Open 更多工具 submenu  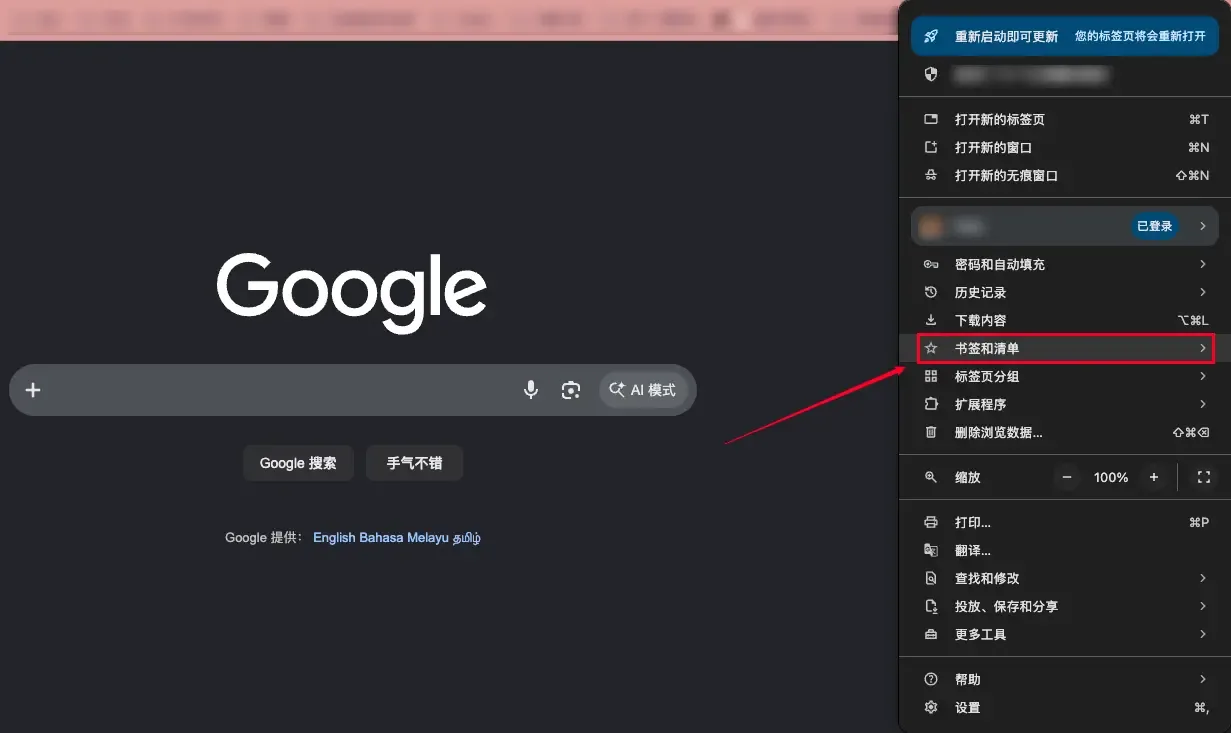click(x=1064, y=634)
